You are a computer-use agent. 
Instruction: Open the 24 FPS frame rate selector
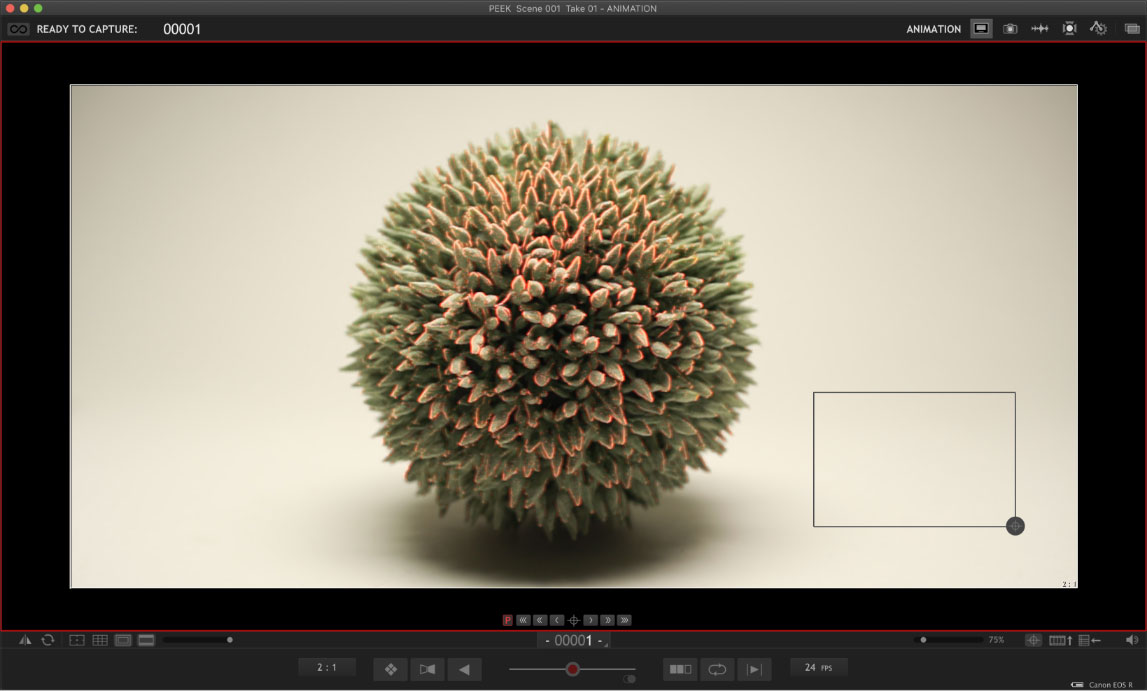click(819, 668)
